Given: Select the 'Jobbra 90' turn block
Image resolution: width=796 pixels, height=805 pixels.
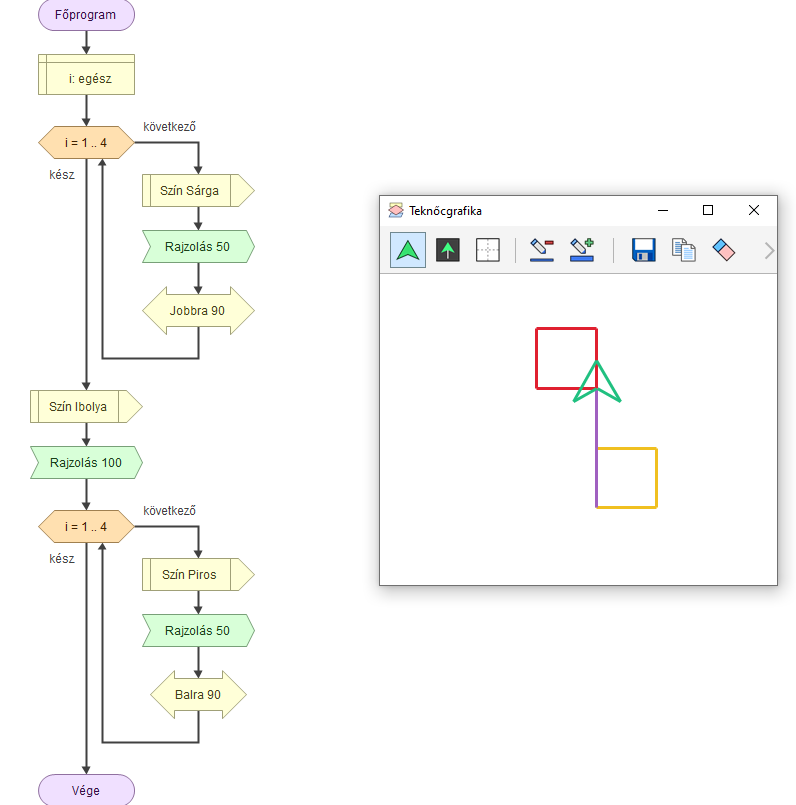Looking at the screenshot, I should click(x=197, y=311).
